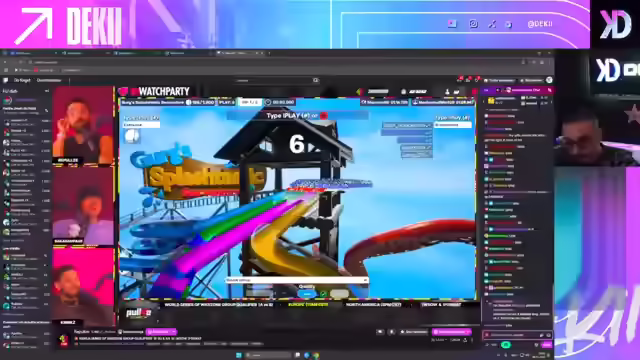Image resolution: width=640 pixels, height=360 pixels.
Task: Open the chat community users icon
Action: [x=549, y=90]
